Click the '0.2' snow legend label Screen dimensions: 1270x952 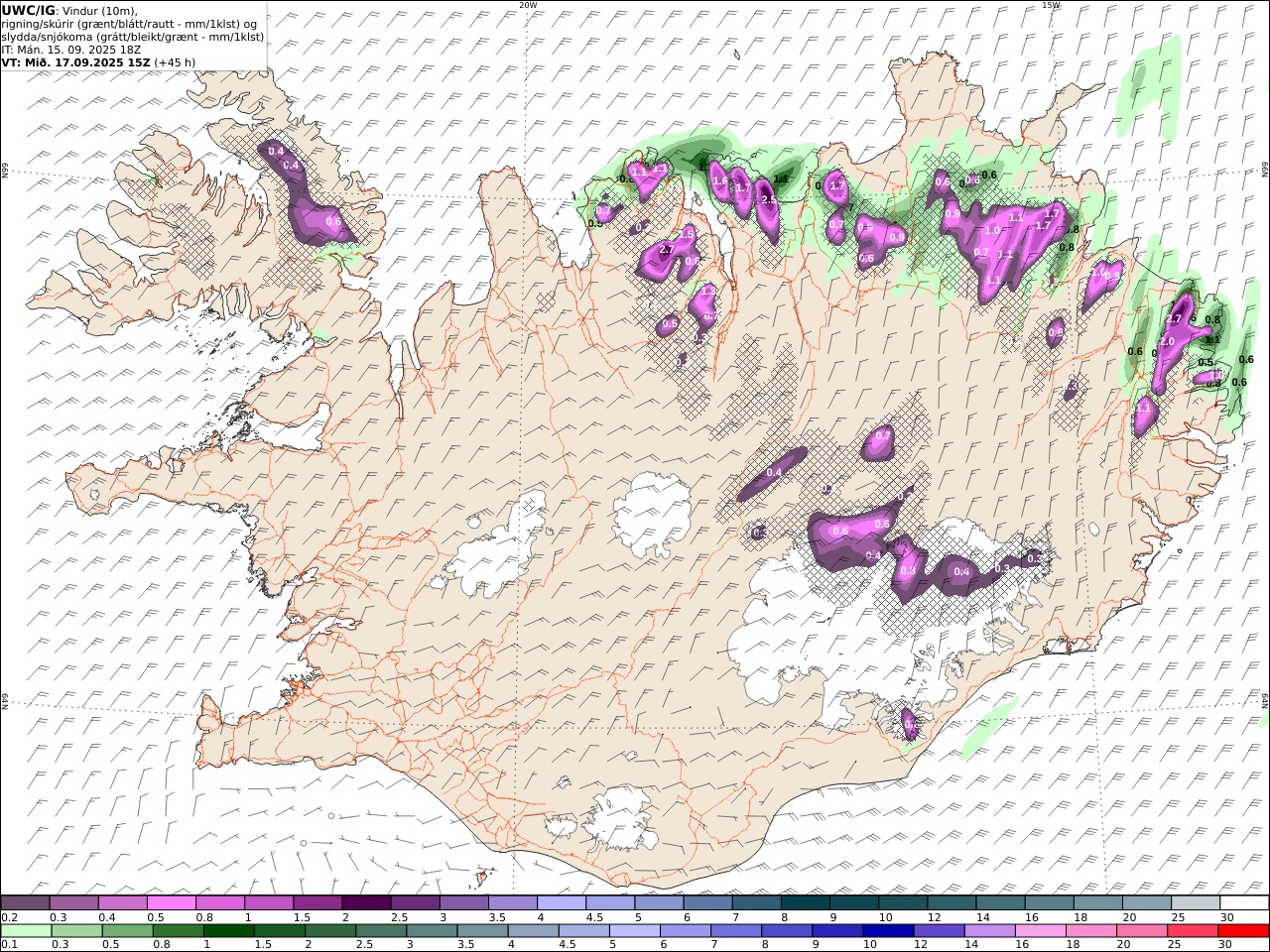click(x=9, y=917)
